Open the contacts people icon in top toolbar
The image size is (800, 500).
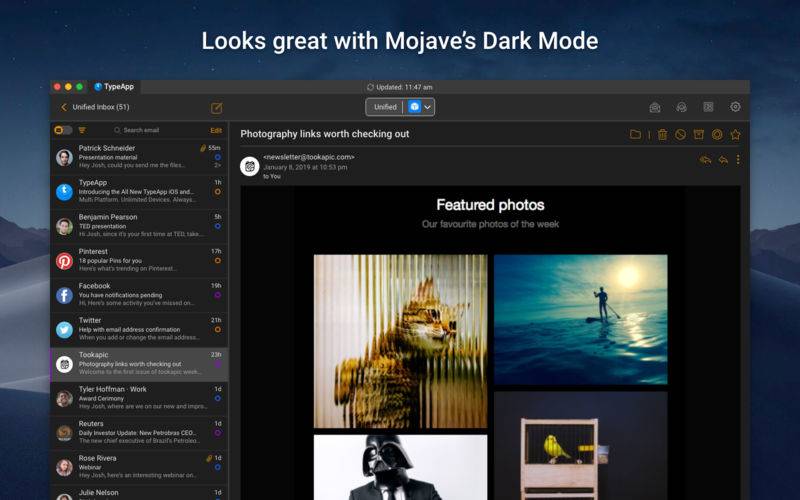[681, 107]
